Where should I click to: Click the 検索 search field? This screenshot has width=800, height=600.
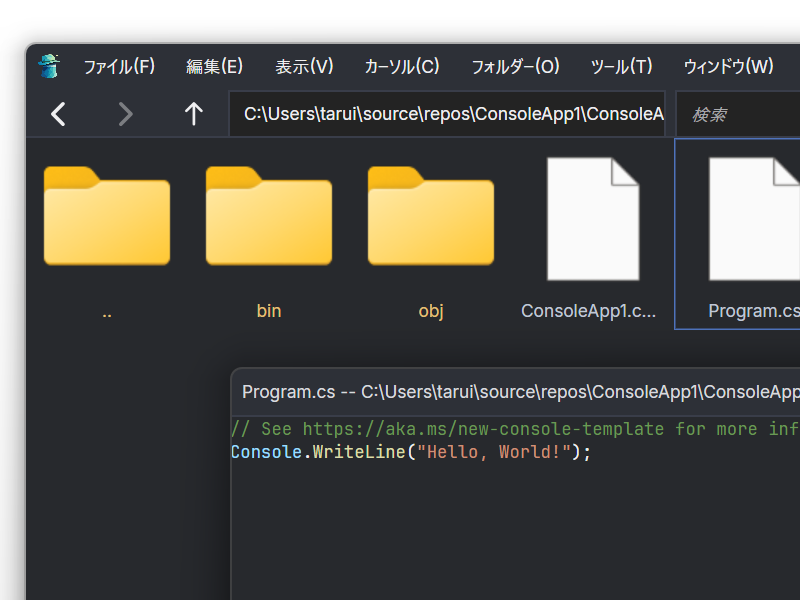pyautogui.click(x=738, y=114)
